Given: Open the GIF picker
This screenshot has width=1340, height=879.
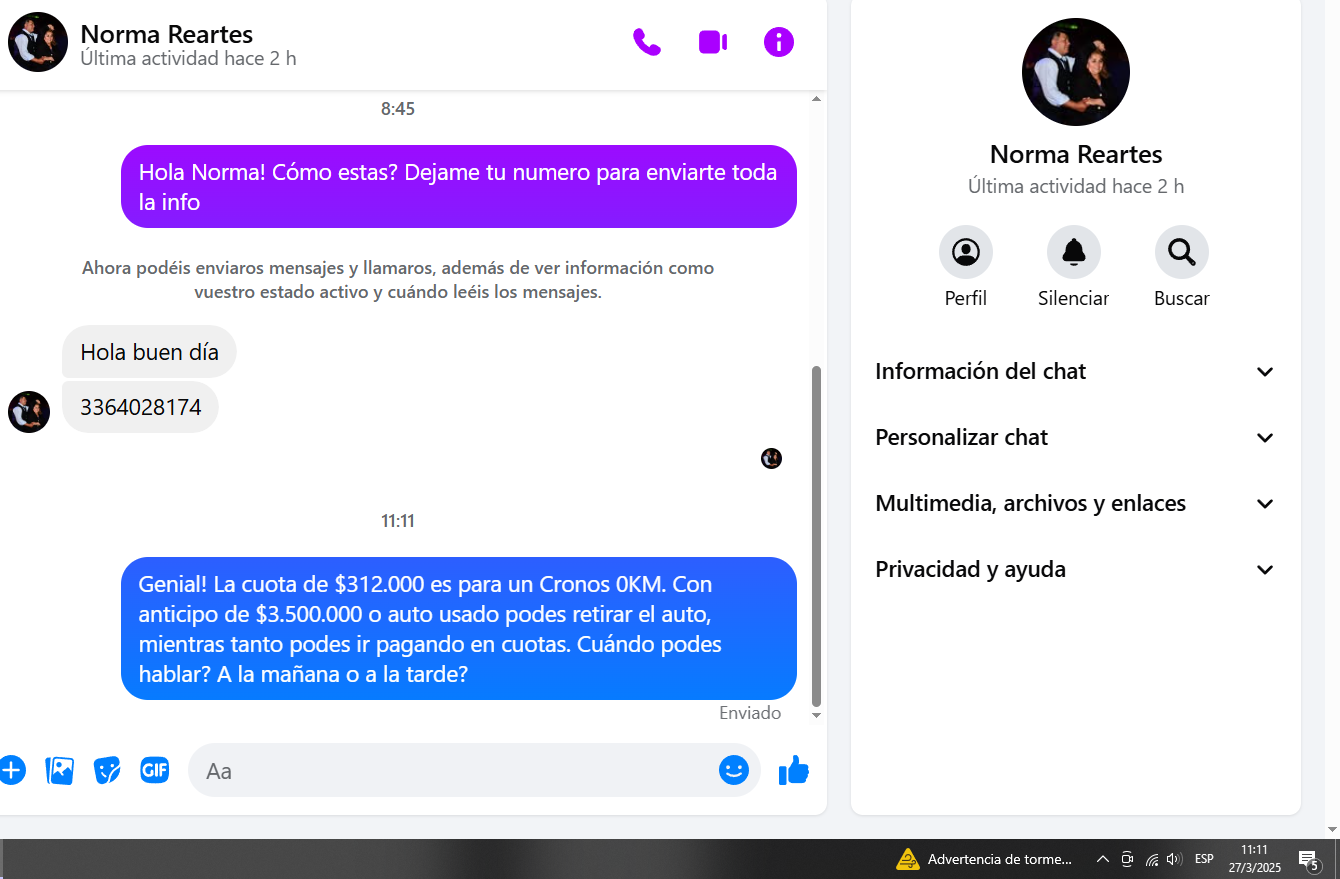Looking at the screenshot, I should click(x=155, y=770).
